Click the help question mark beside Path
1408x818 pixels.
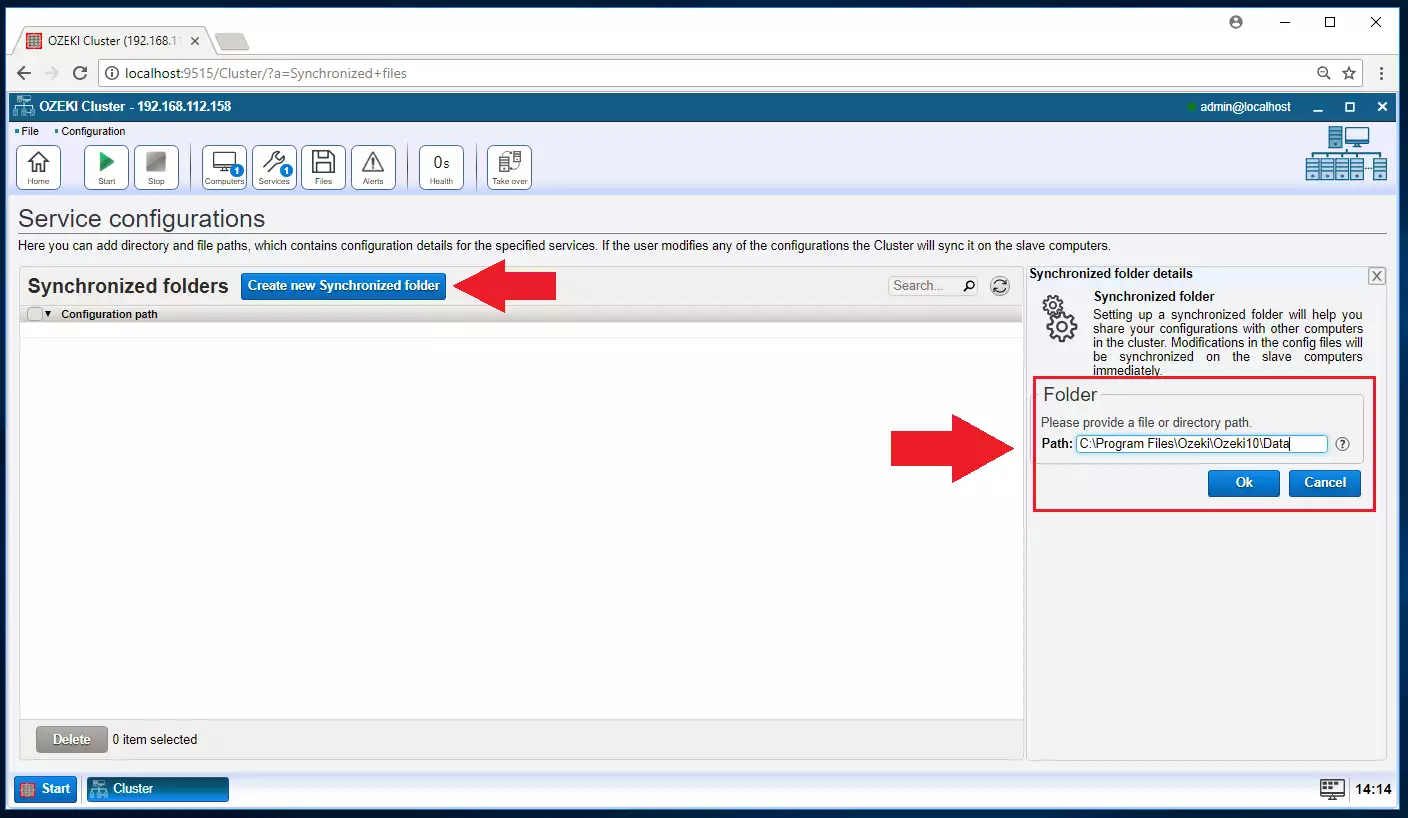coord(1342,444)
